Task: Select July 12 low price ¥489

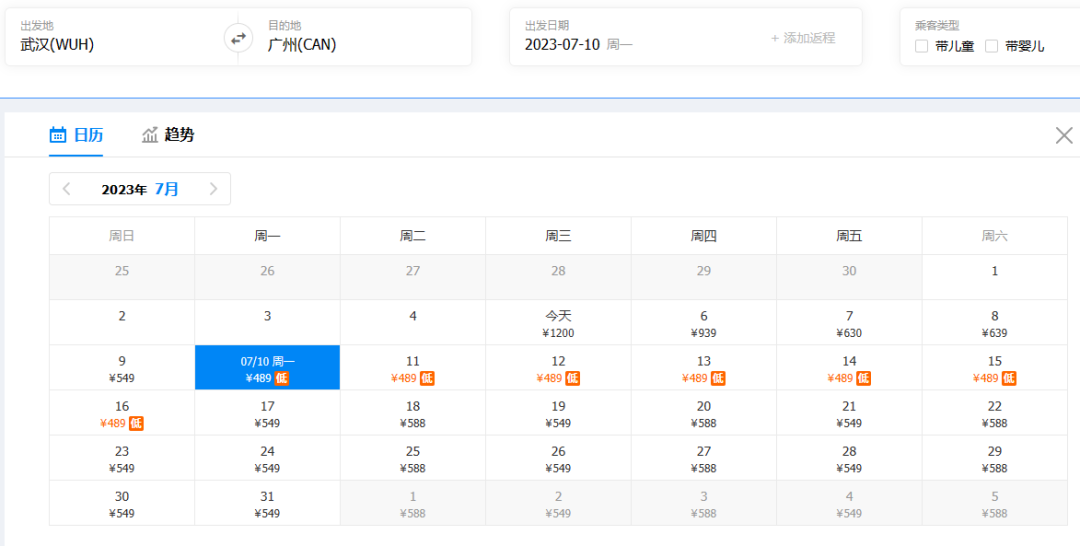Action: (x=559, y=368)
